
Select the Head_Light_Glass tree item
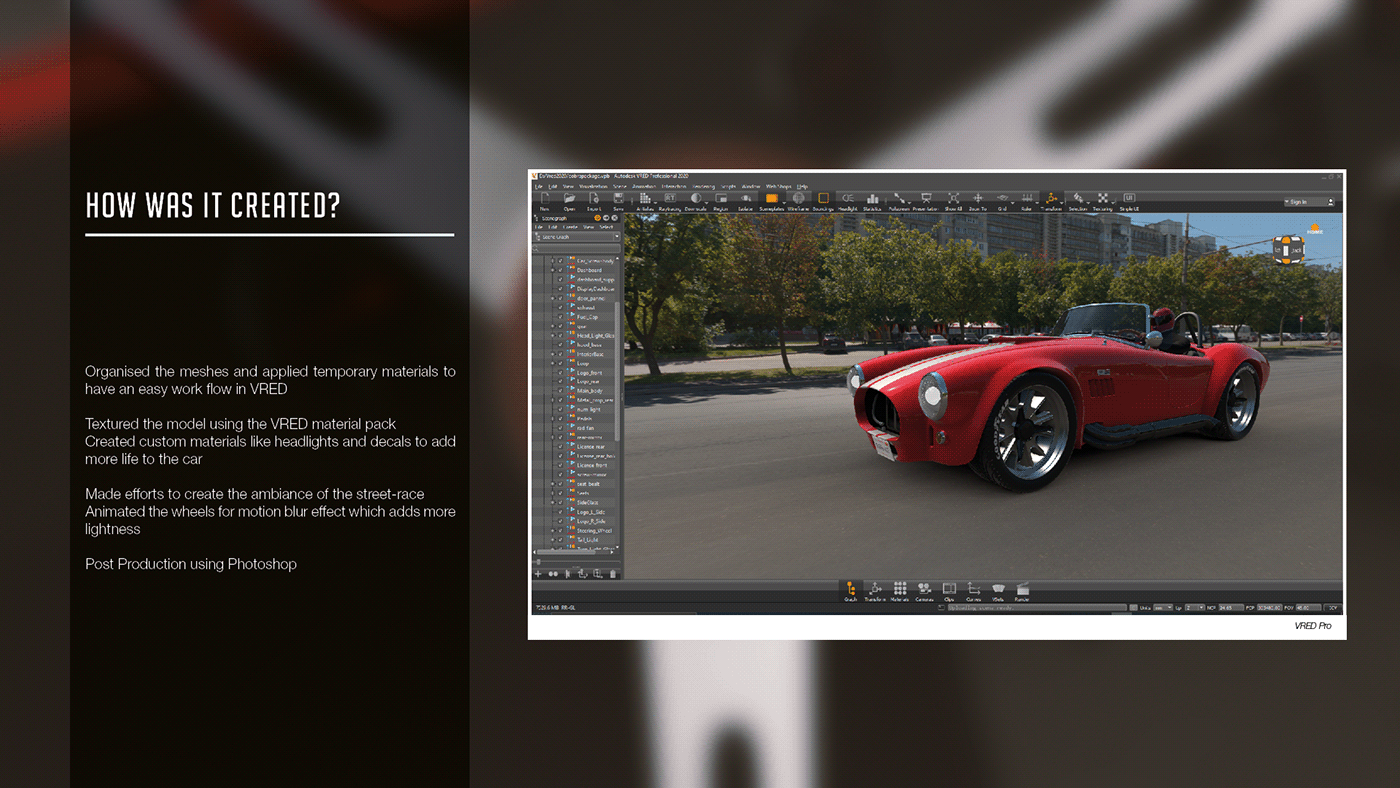click(x=595, y=336)
